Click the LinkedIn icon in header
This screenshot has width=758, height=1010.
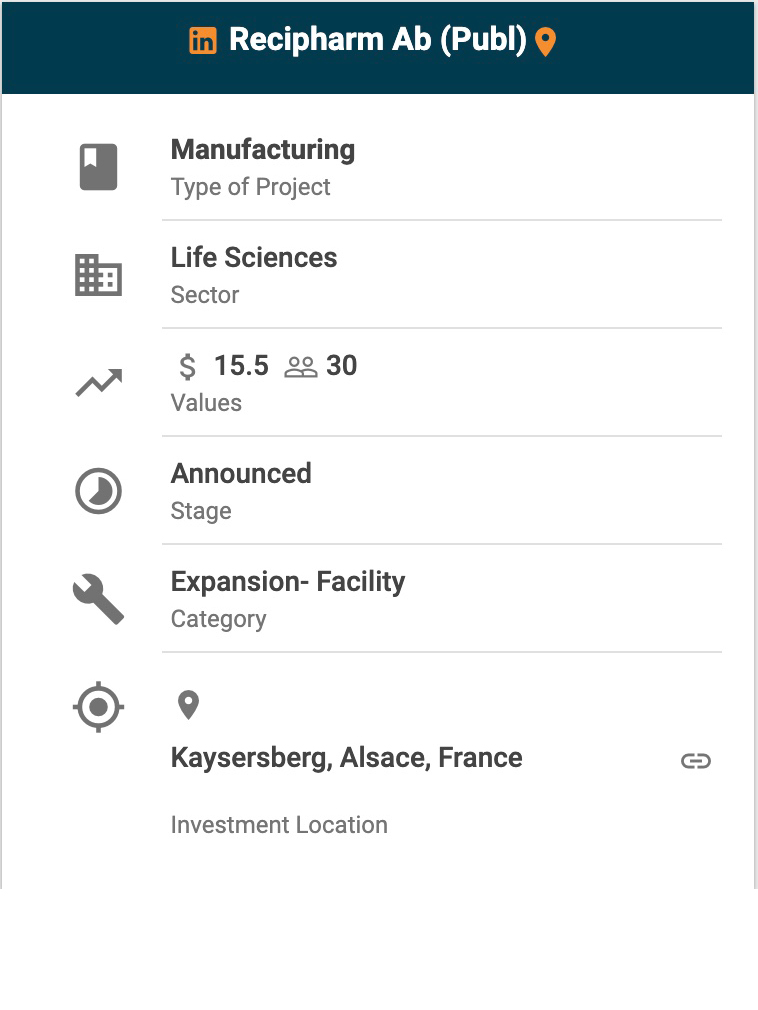(203, 41)
